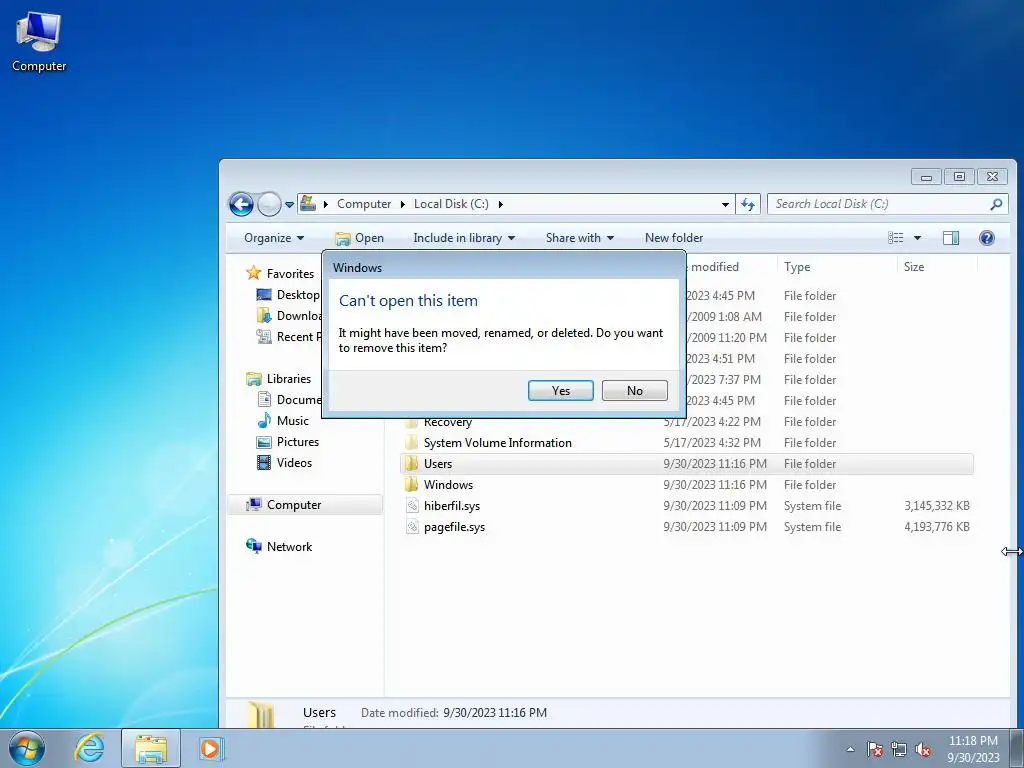Open the Documents library
Image resolution: width=1024 pixels, height=768 pixels.
[x=290, y=400]
